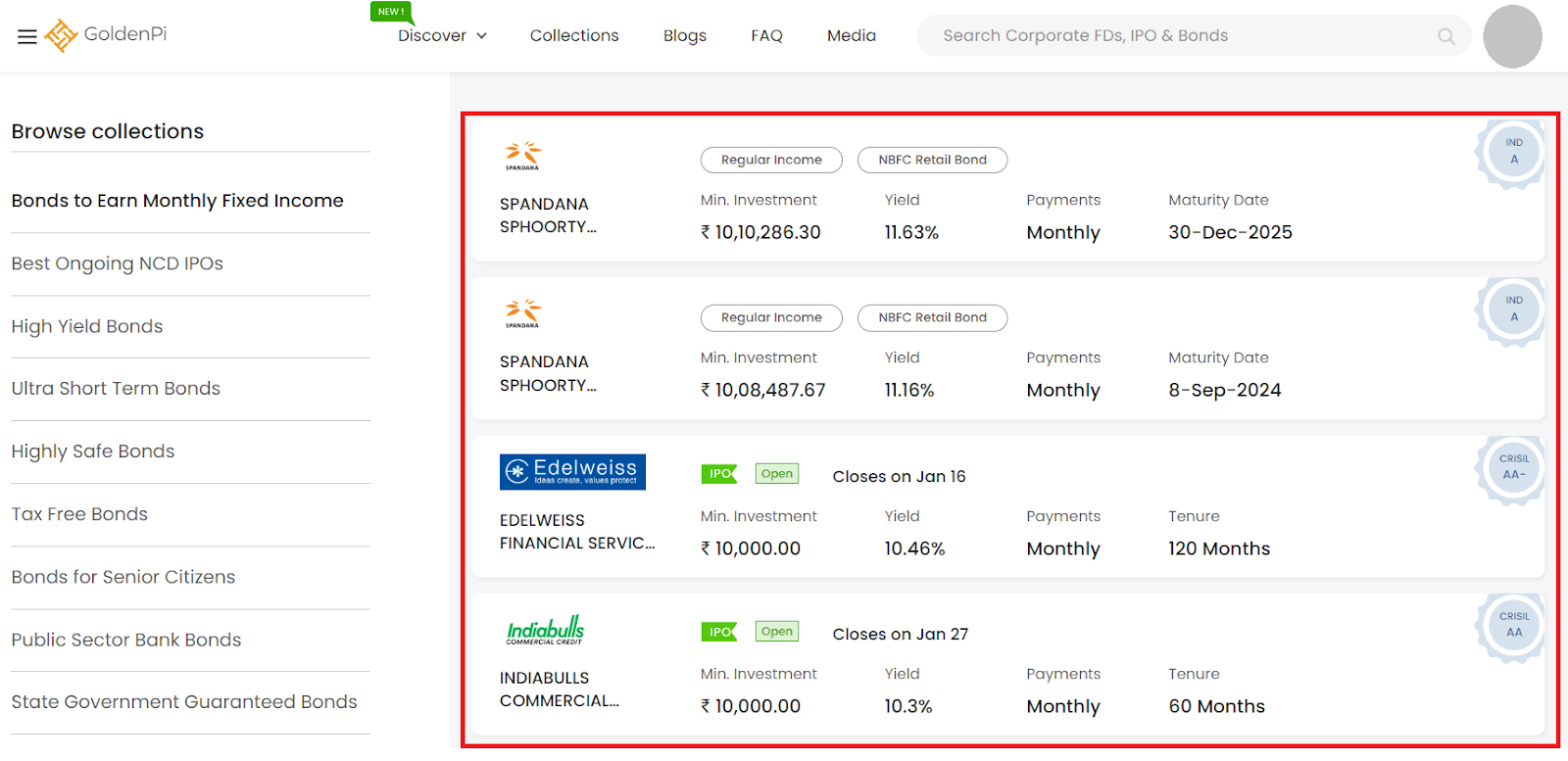Image resolution: width=1568 pixels, height=761 pixels.
Task: View Highly Safe Bonds collection
Action: pos(93,452)
